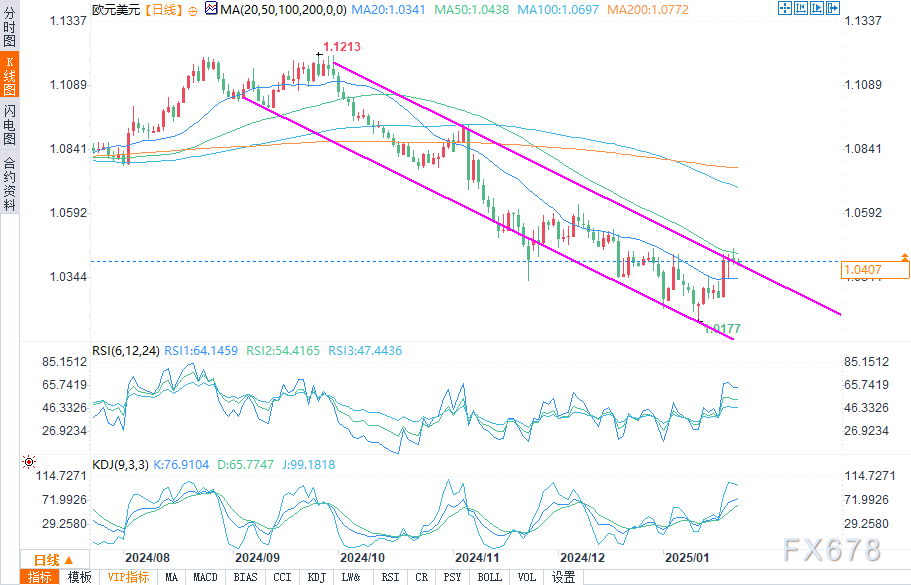Open the 【日线】 timeframe selector in the title
This screenshot has height=585, width=911.
(163, 10)
